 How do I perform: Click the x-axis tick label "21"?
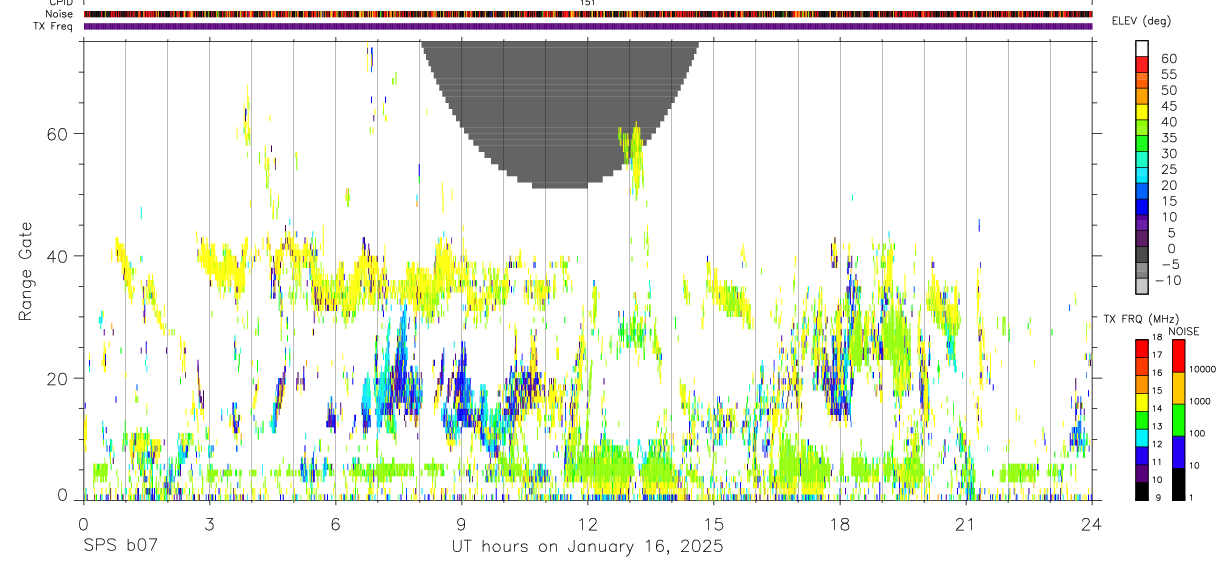tap(965, 524)
